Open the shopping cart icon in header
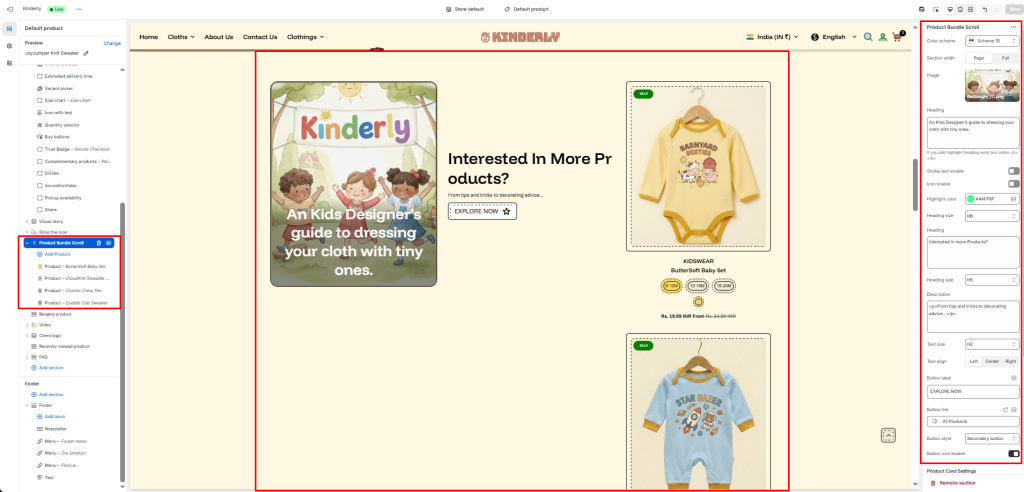 click(x=897, y=37)
